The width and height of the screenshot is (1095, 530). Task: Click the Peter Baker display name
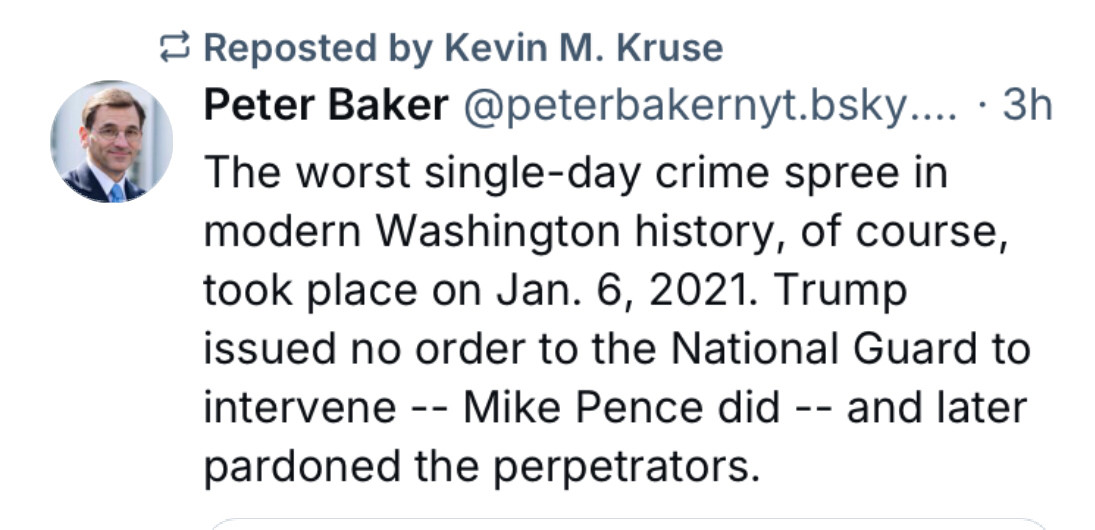[x=326, y=105]
